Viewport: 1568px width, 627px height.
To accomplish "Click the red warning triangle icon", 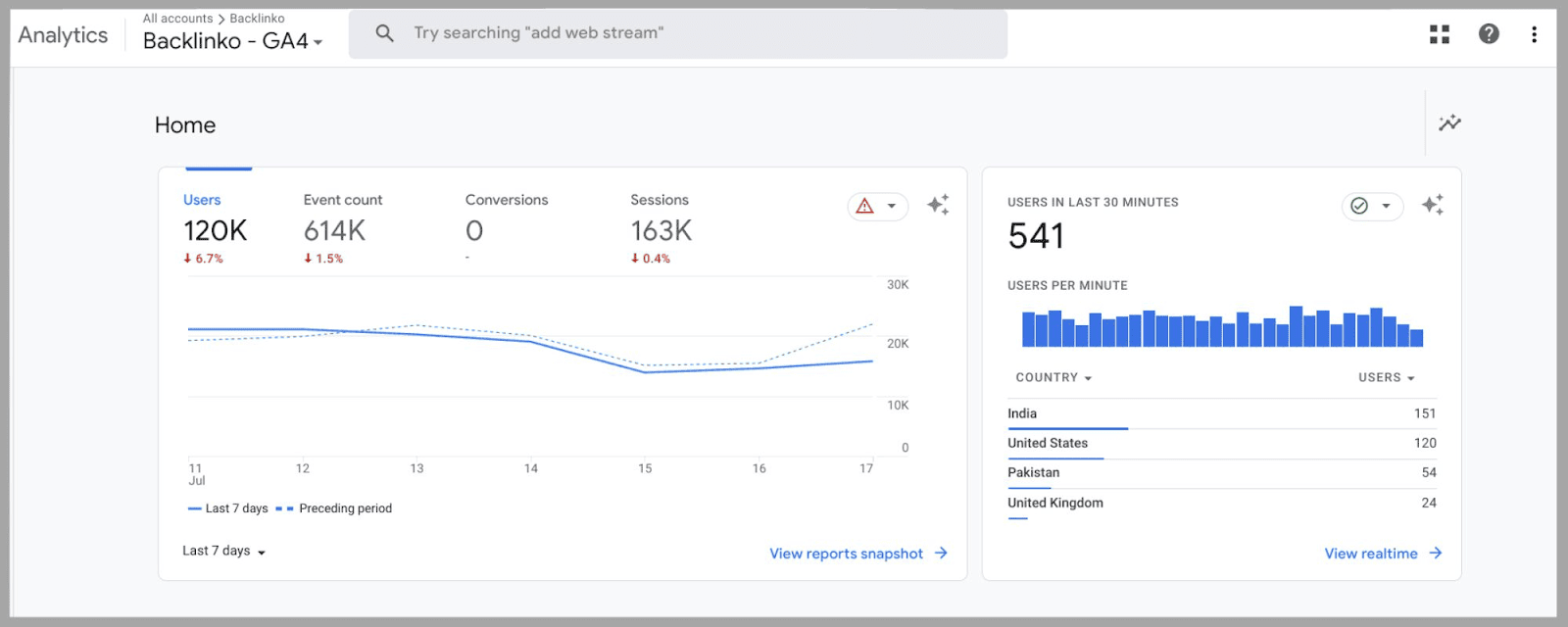I will 865,206.
